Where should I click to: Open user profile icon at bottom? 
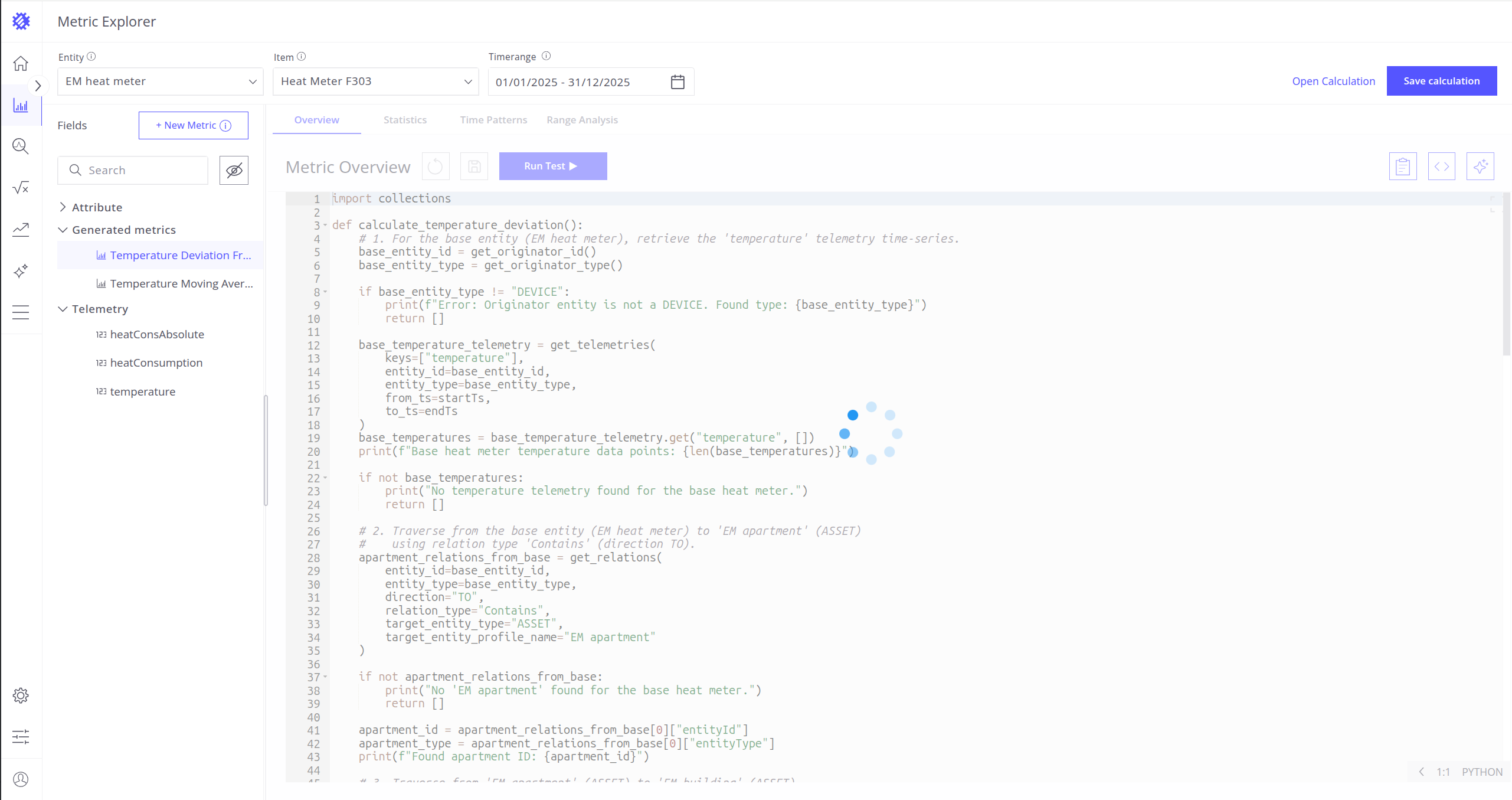pos(21,779)
